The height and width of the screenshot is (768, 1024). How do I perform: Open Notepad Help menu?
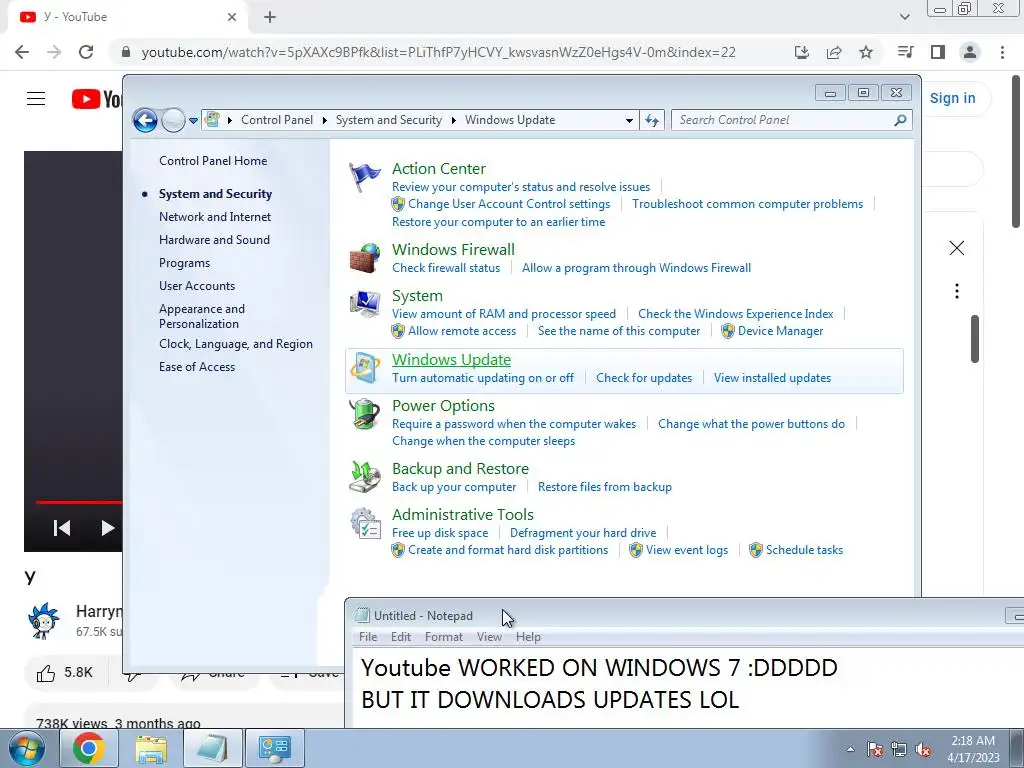pyautogui.click(x=528, y=637)
